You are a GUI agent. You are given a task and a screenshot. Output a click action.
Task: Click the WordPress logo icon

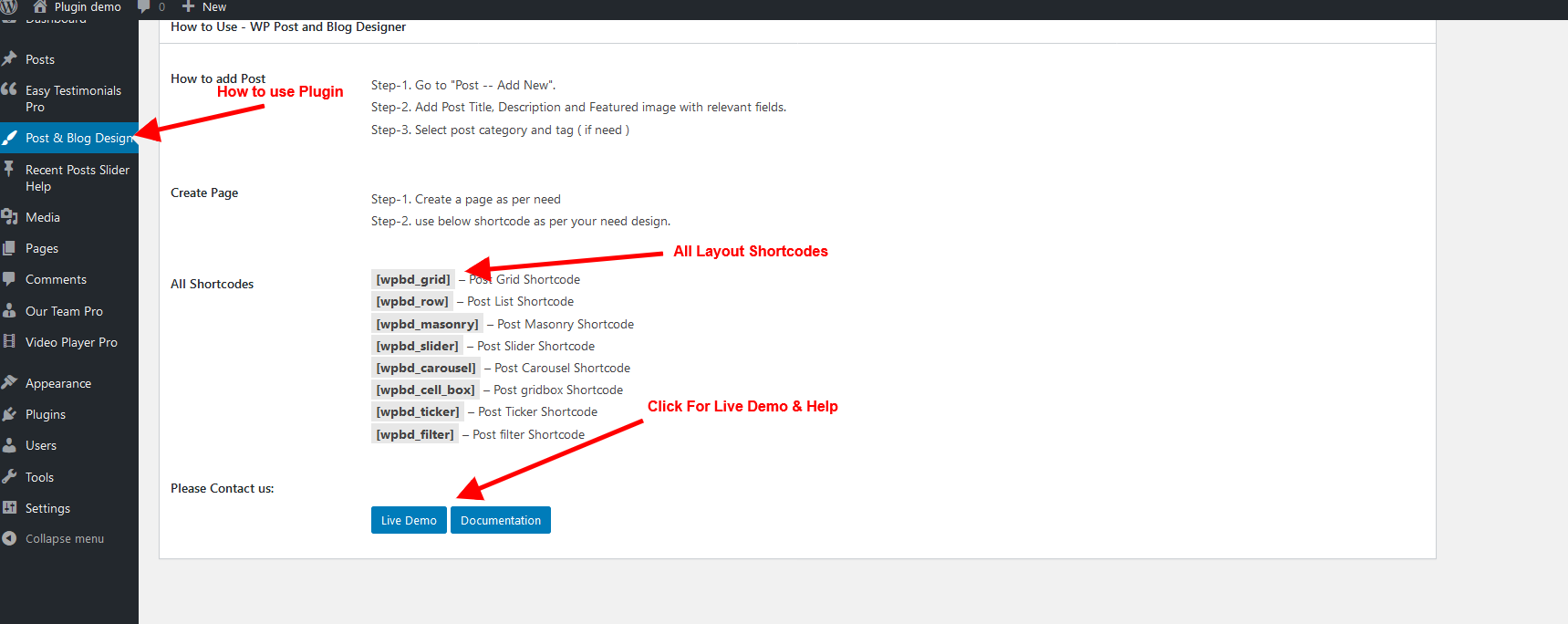point(9,6)
